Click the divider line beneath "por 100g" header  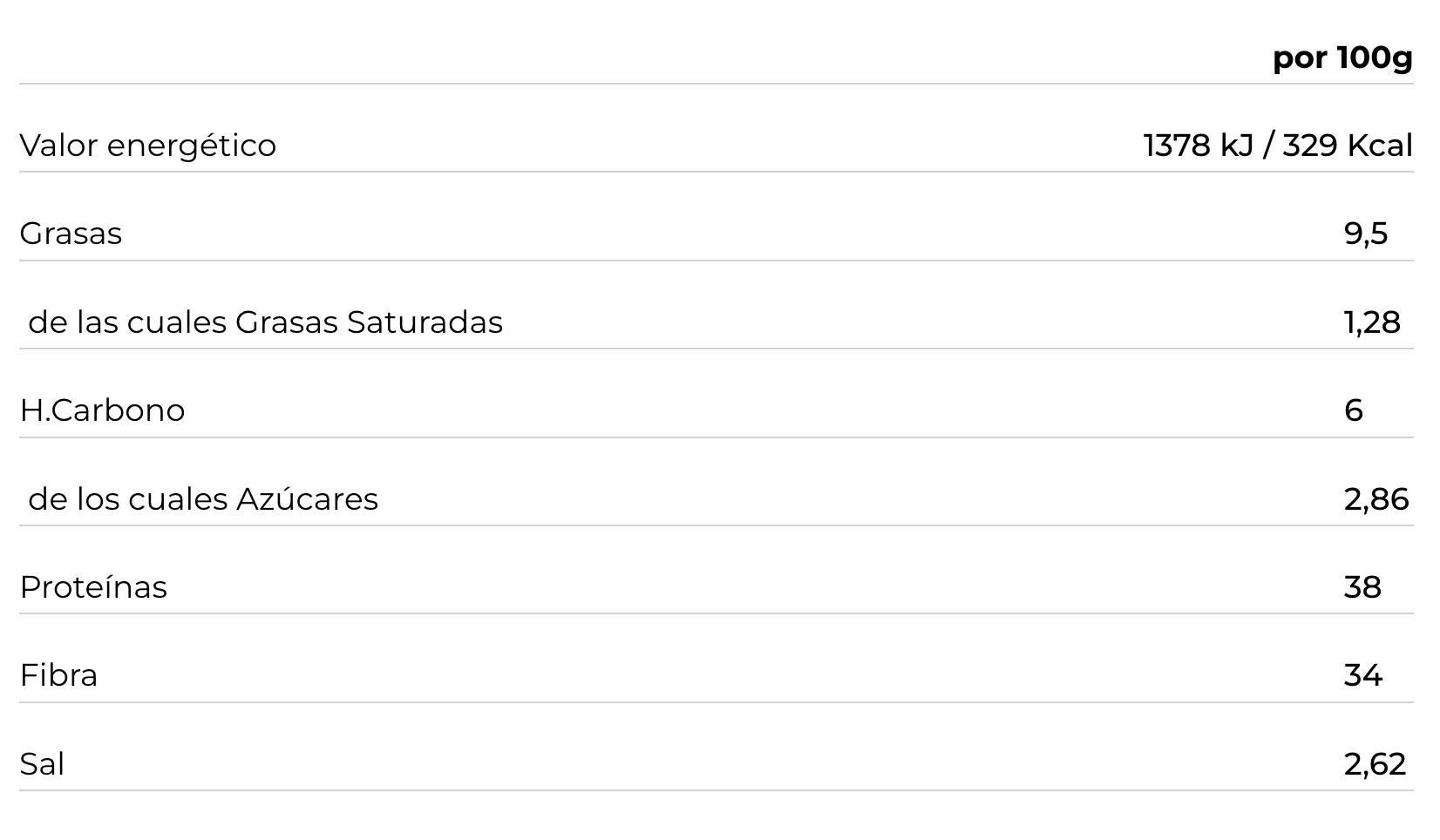pyautogui.click(x=715, y=84)
